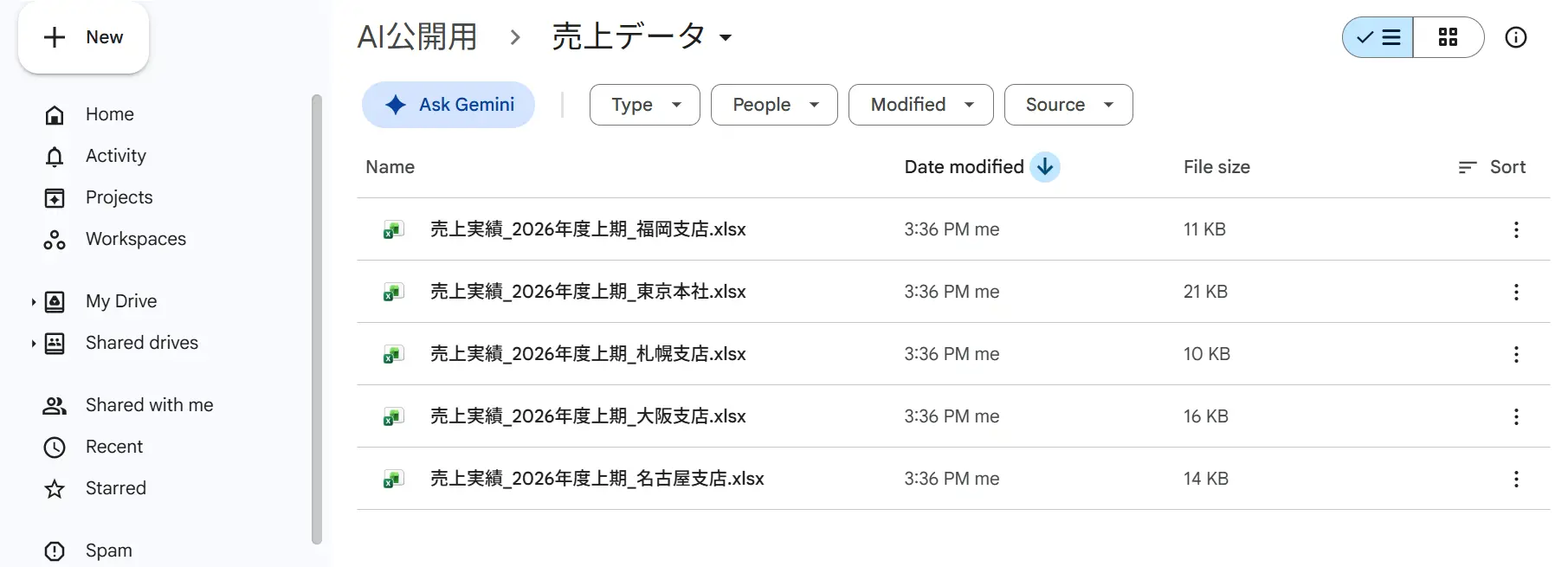Screen dimensions: 1568x567
Task: Open the Starred items view
Action: point(115,488)
